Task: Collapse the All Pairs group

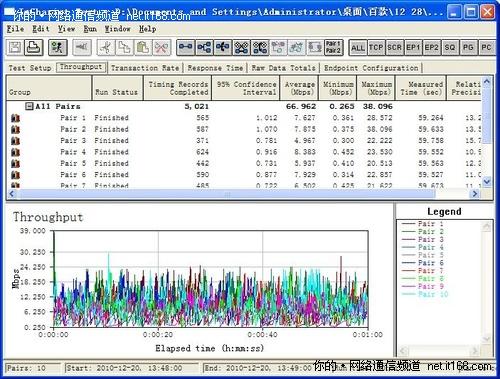Action: [29, 106]
